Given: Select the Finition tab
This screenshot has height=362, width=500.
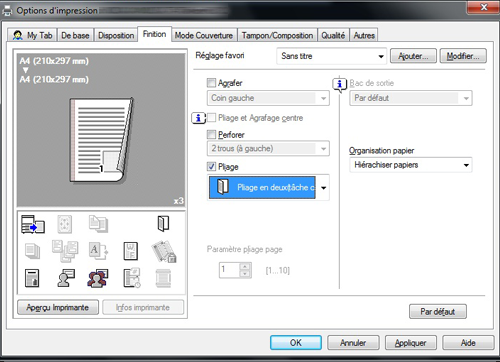Looking at the screenshot, I should pos(154,34).
